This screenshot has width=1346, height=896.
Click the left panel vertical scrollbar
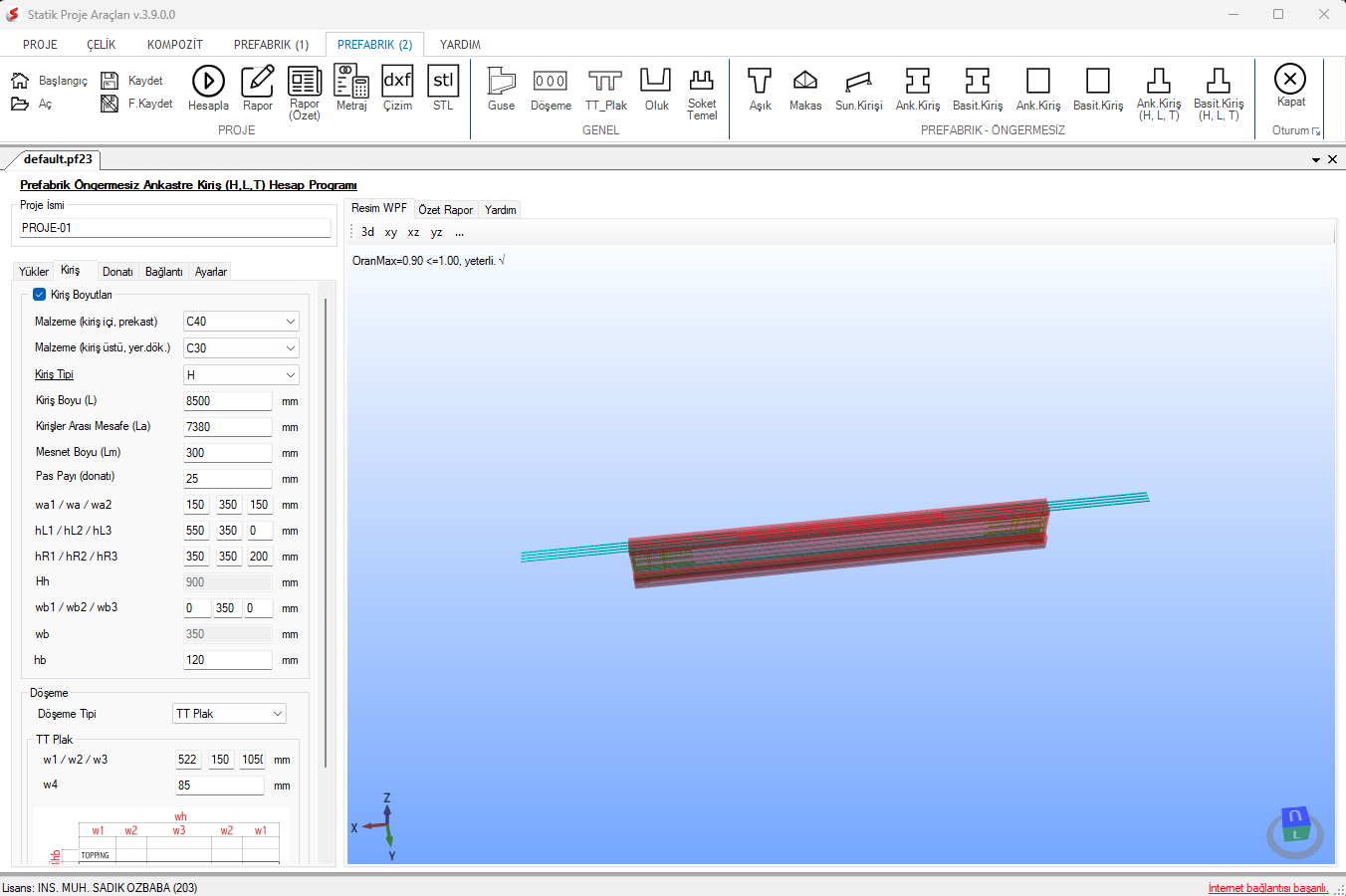click(326, 533)
